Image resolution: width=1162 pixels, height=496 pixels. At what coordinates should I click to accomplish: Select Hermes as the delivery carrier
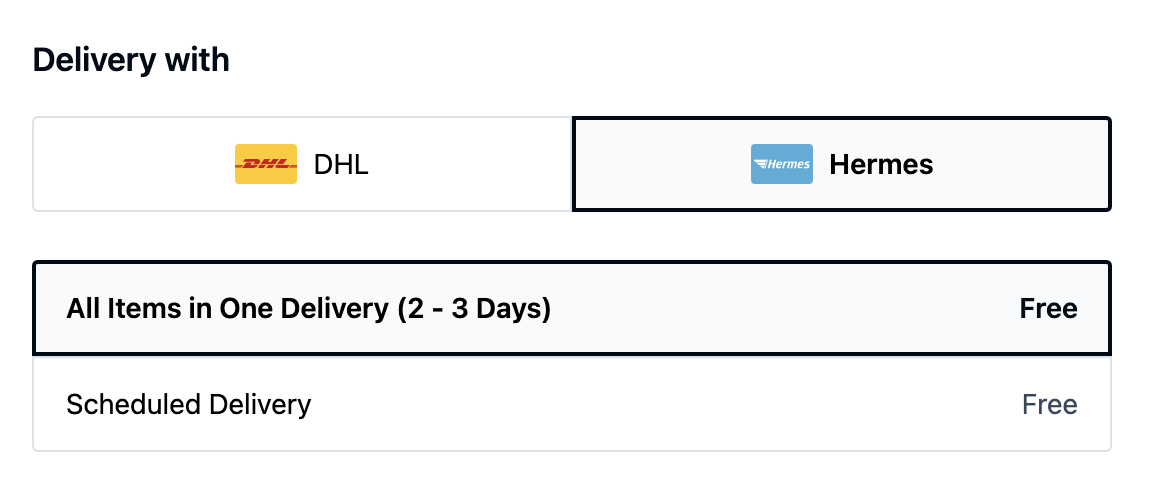point(841,164)
